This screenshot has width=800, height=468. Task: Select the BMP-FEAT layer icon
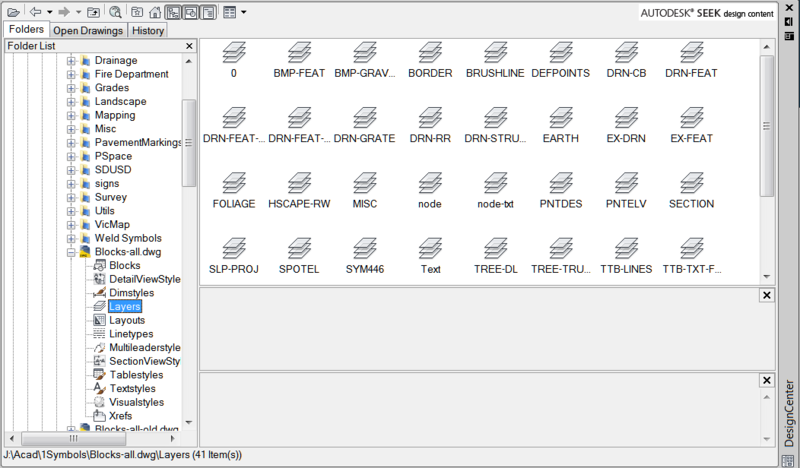[x=299, y=53]
